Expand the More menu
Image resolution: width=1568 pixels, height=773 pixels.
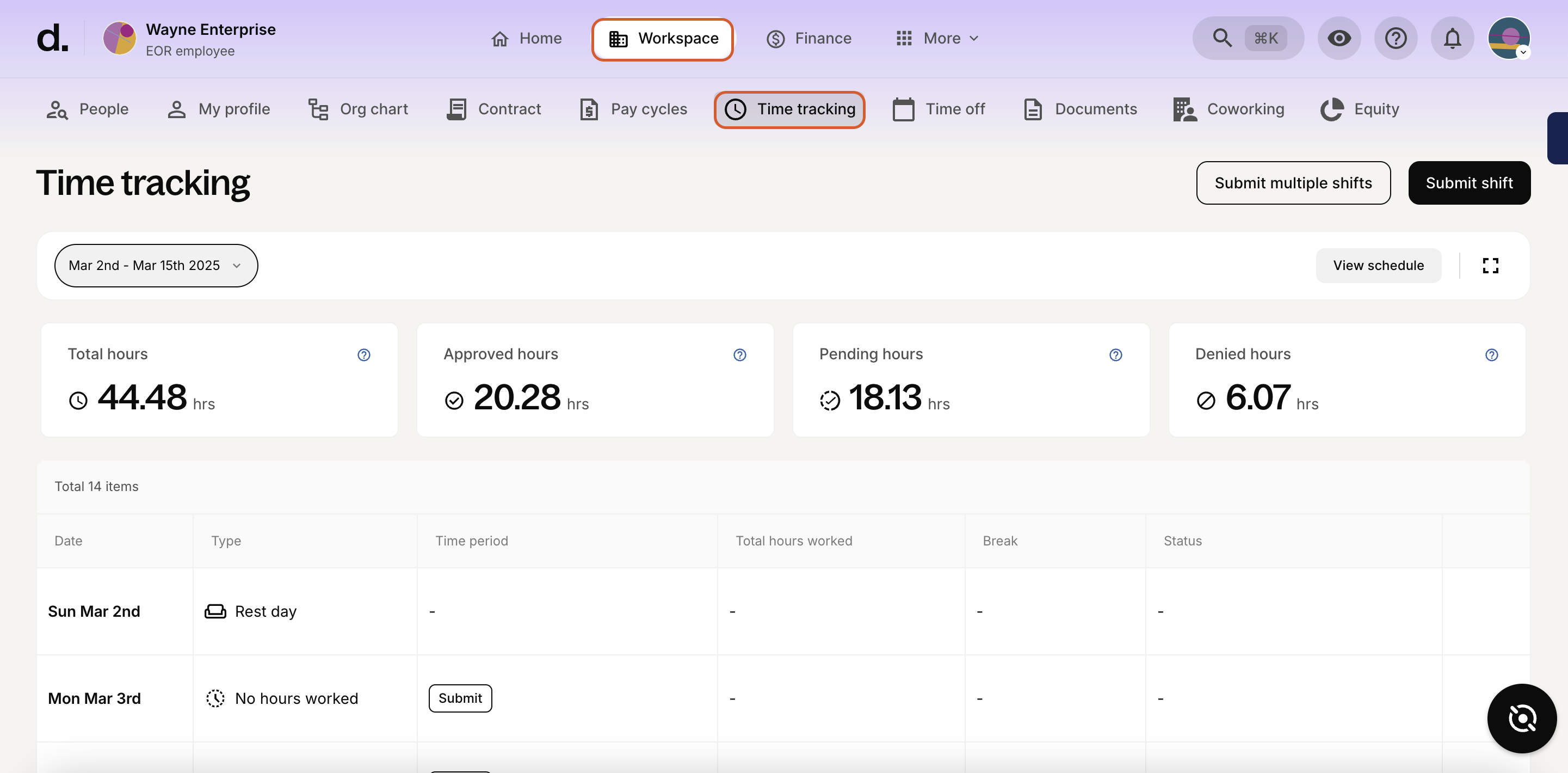coord(937,38)
